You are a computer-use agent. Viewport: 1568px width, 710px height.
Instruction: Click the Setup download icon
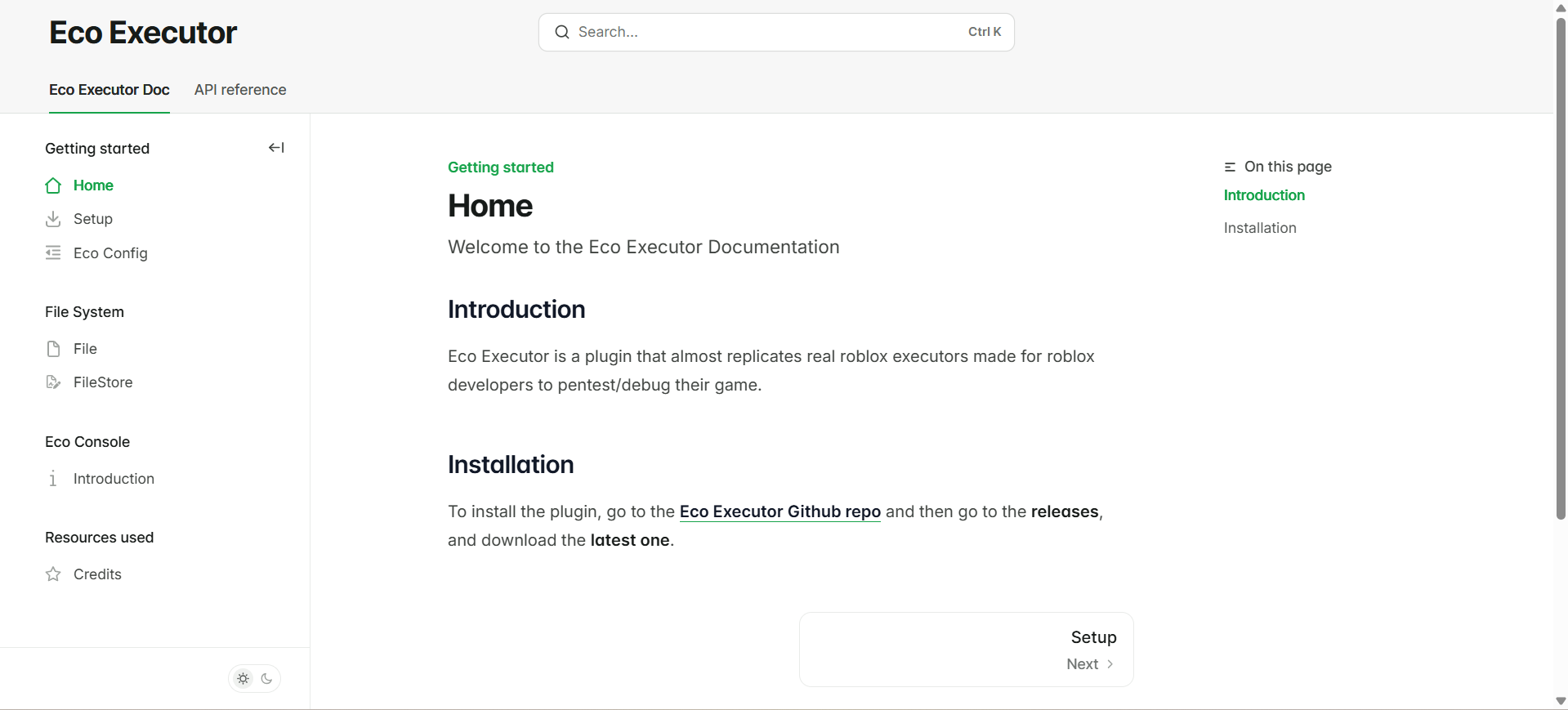[53, 219]
